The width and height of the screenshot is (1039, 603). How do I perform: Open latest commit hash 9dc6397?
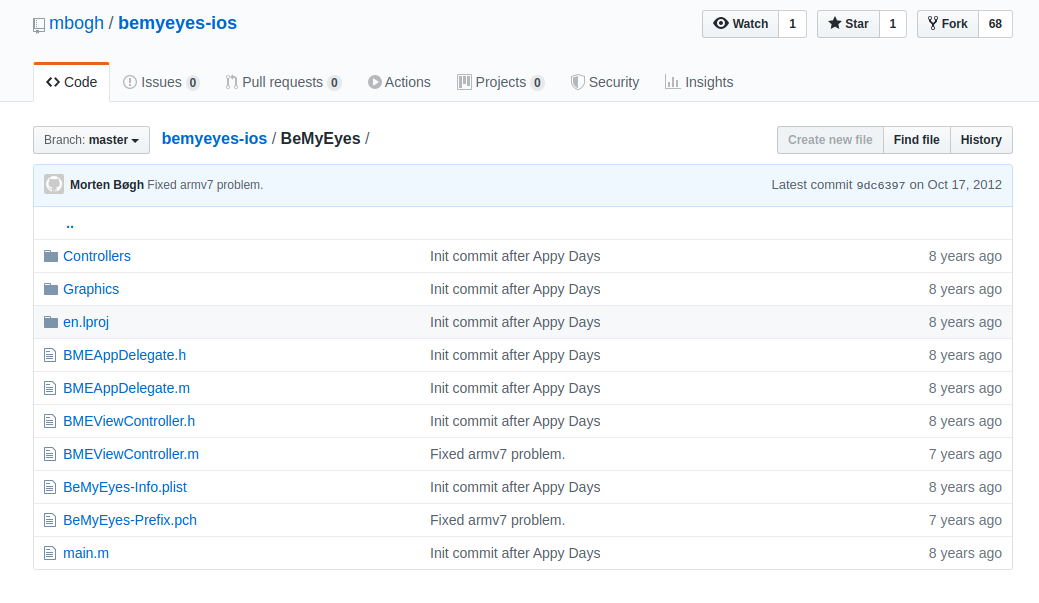881,185
